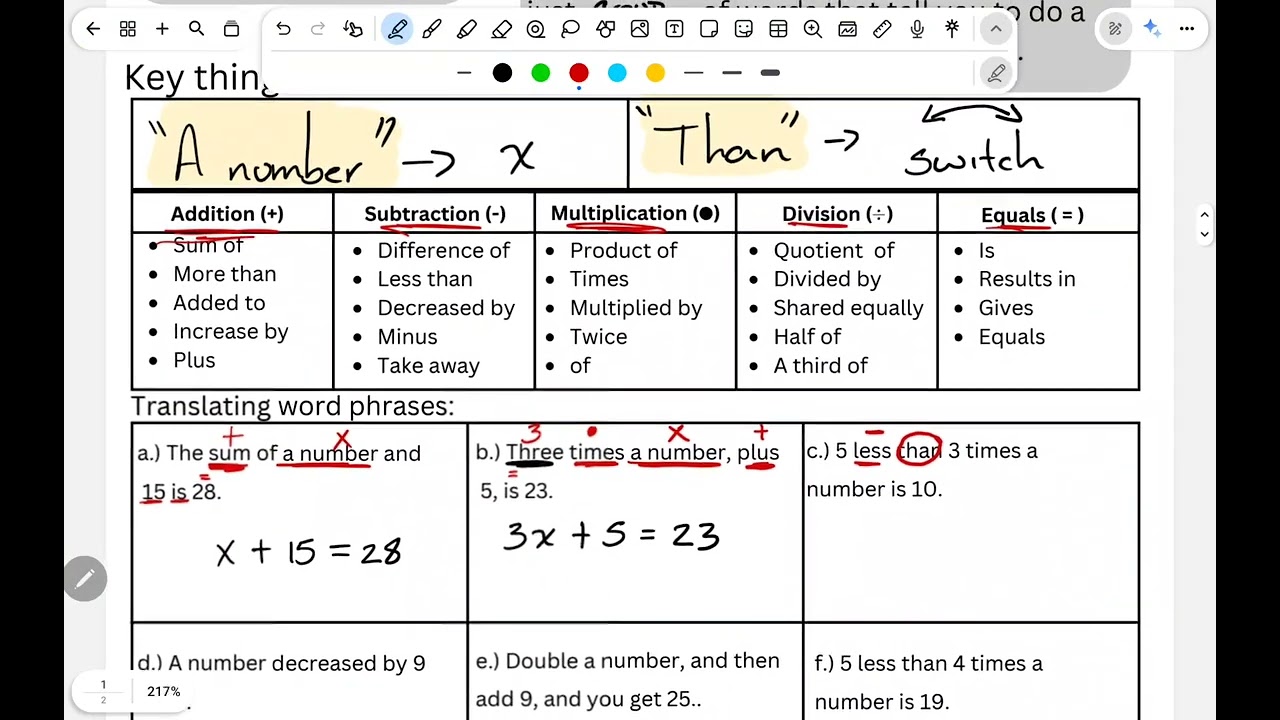The height and width of the screenshot is (720, 1280).
Task: Open the page thumbnails grid view
Action: (x=128, y=30)
